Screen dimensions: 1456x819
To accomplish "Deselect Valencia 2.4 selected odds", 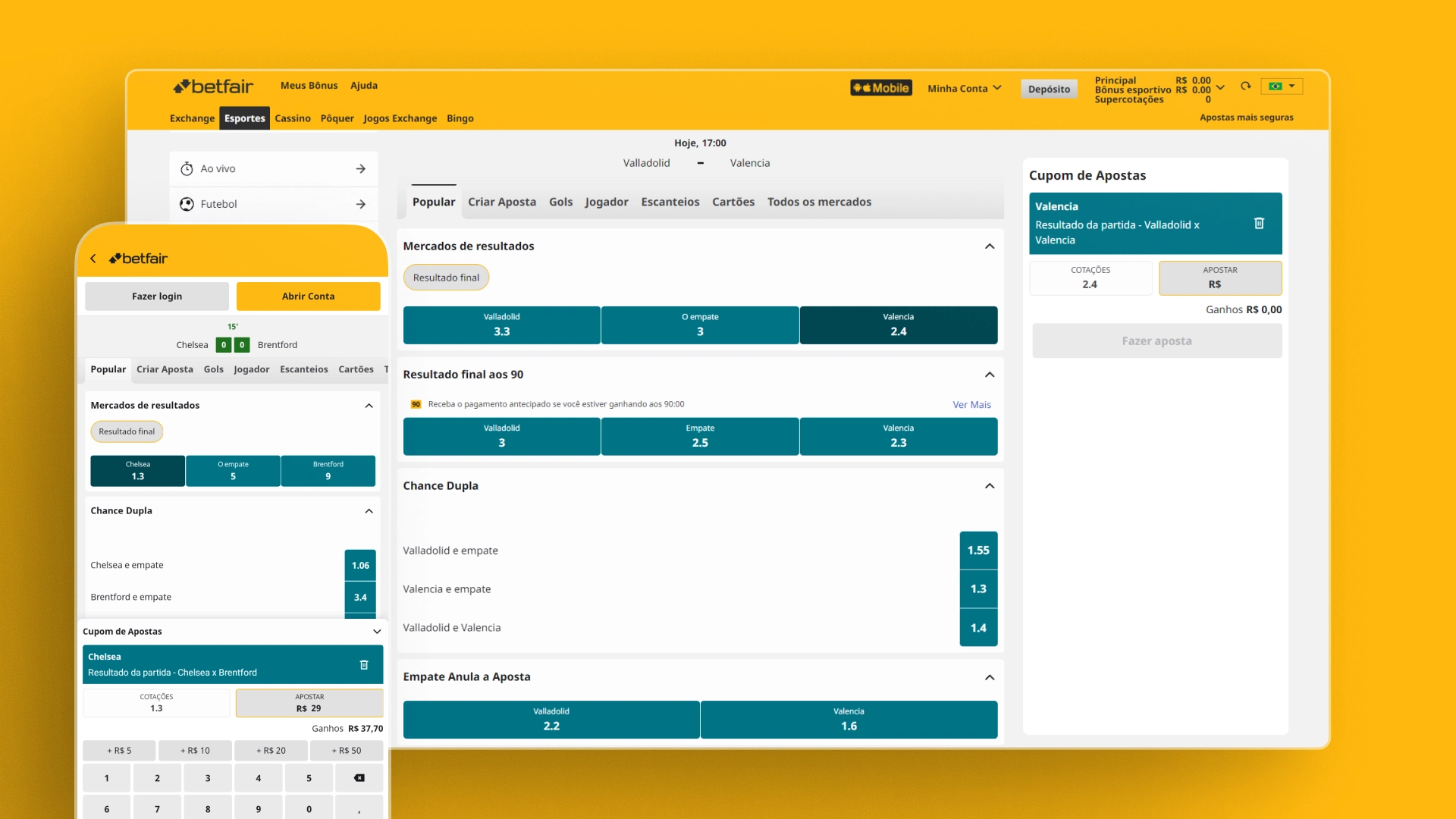I will 899,325.
